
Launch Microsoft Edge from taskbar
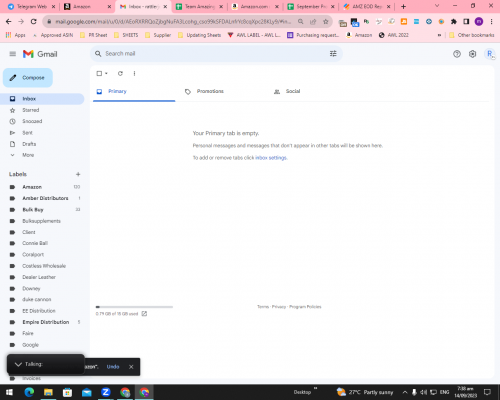(29, 392)
